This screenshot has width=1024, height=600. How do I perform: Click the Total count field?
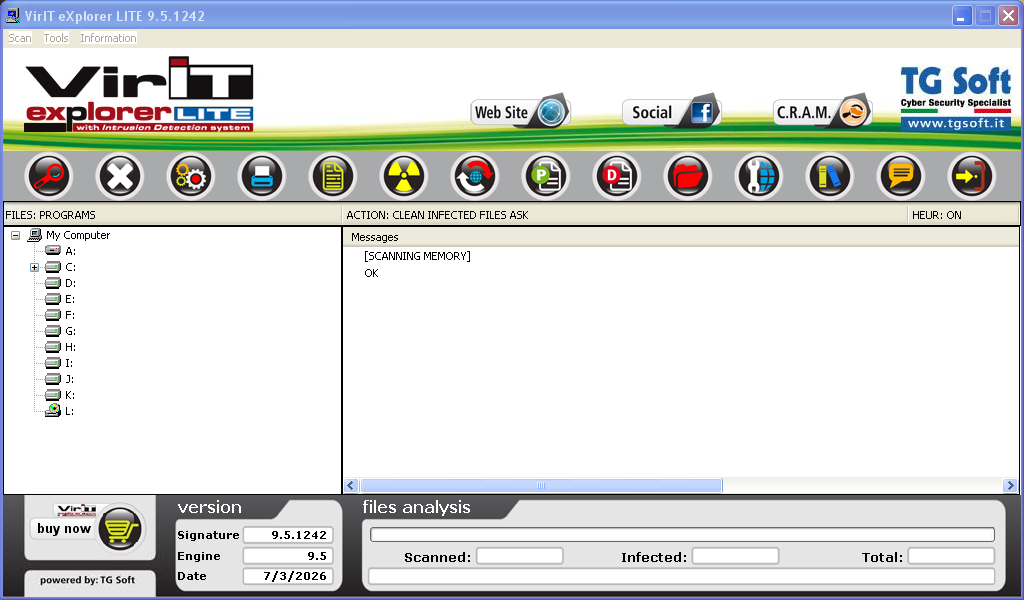click(x=952, y=556)
